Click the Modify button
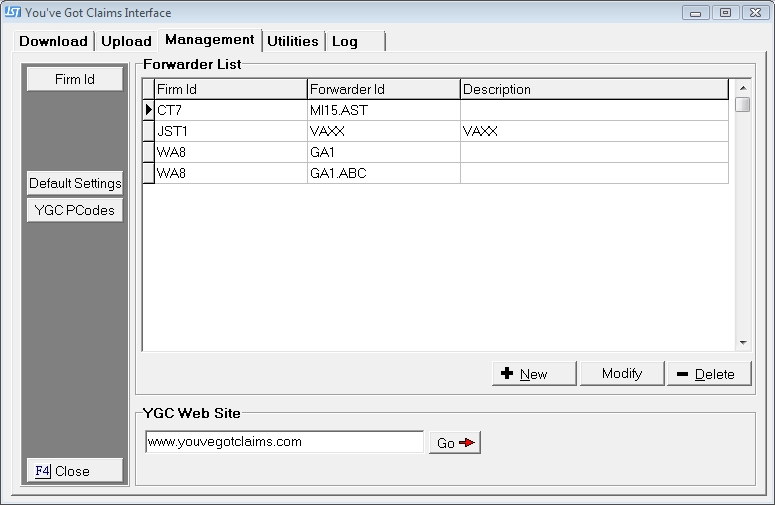The width and height of the screenshot is (775, 505). tap(621, 374)
